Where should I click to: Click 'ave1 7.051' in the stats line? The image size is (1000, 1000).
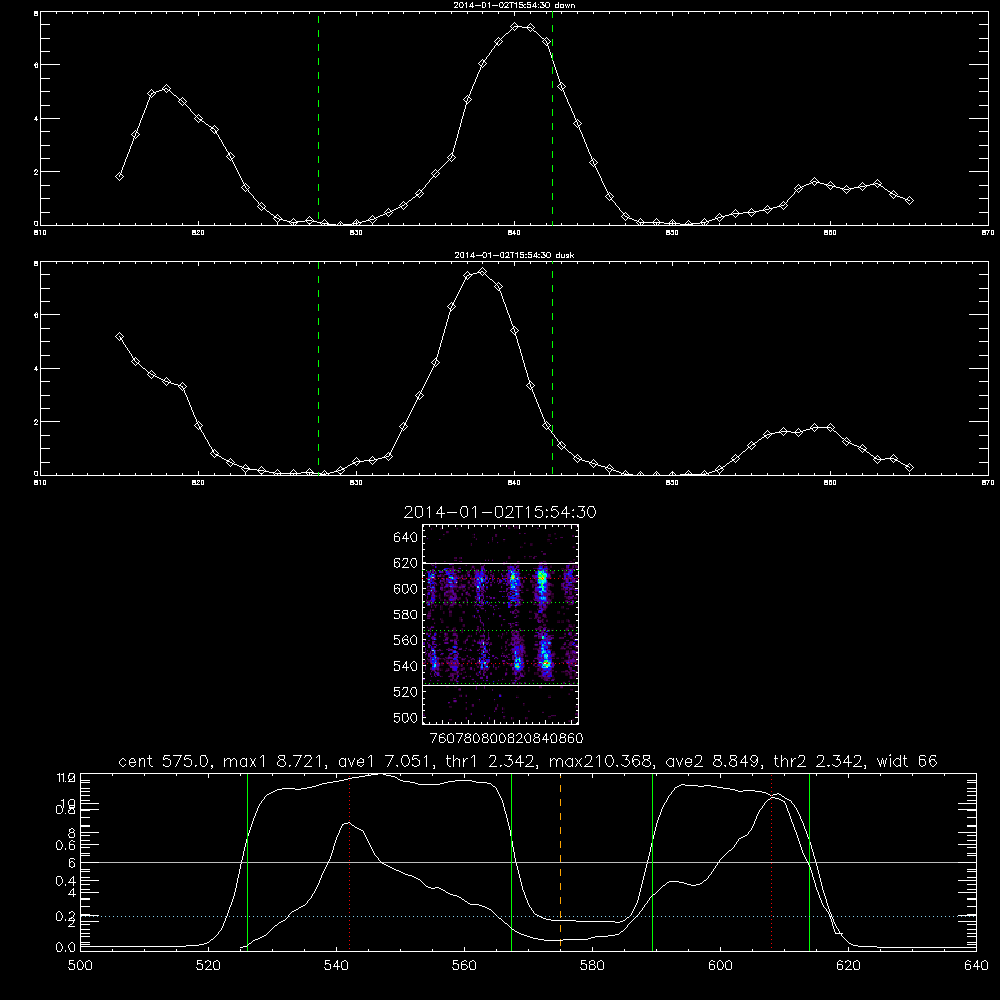(386, 761)
